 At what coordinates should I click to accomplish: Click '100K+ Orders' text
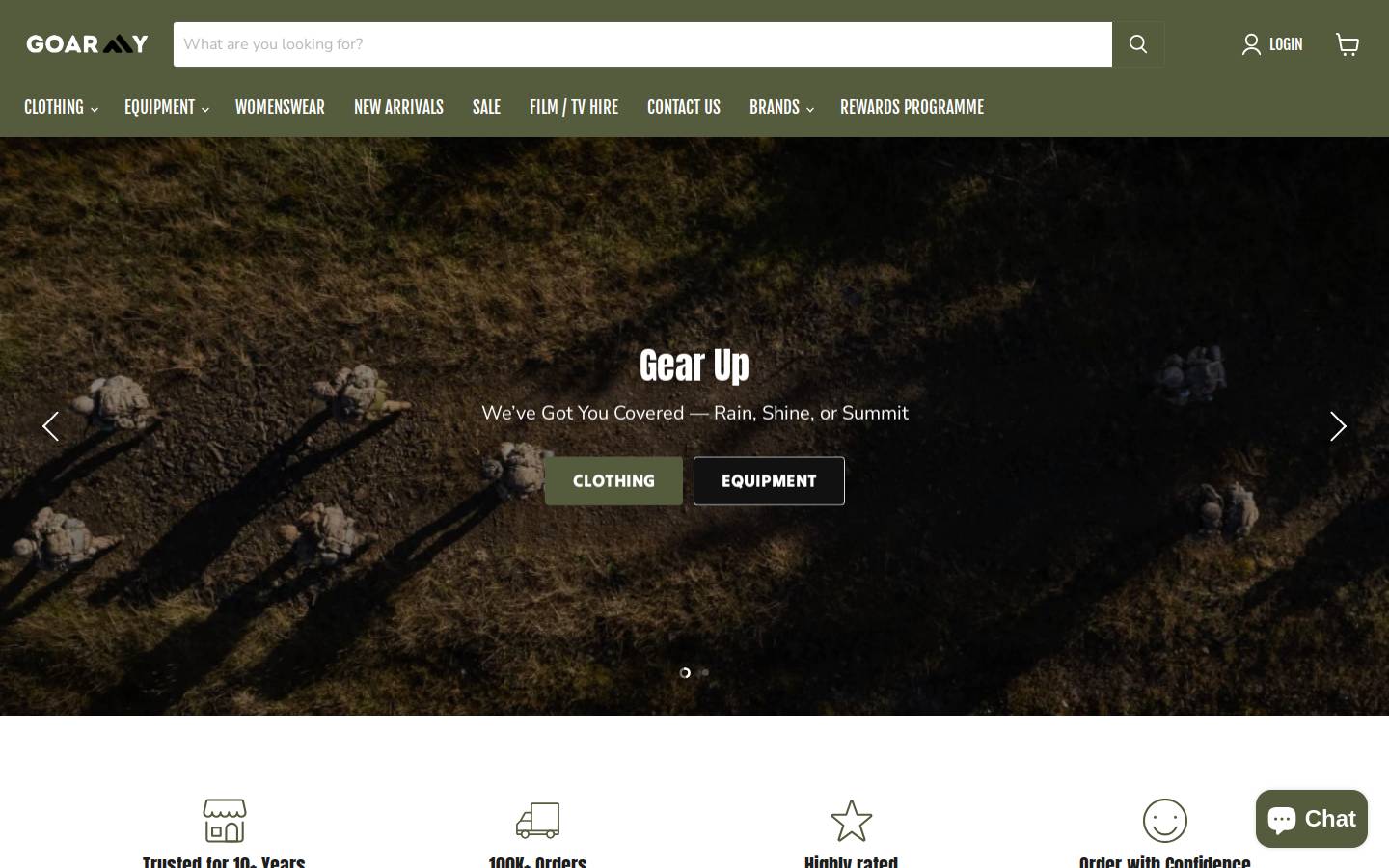point(537,861)
